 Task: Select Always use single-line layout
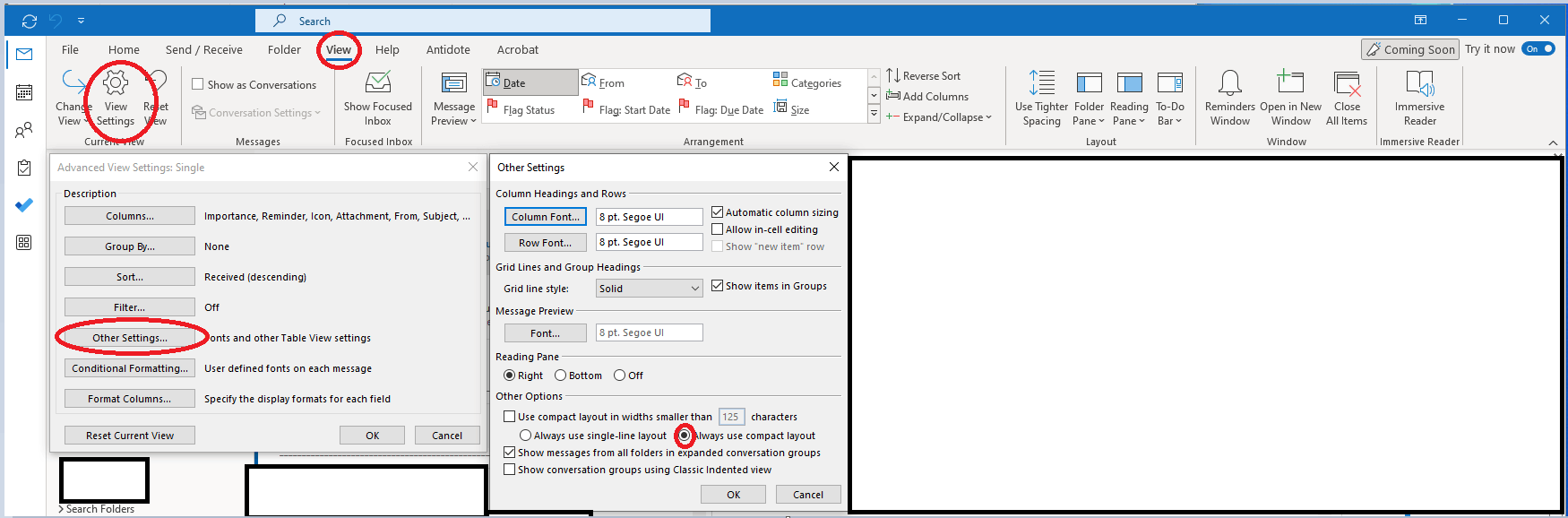[525, 436]
